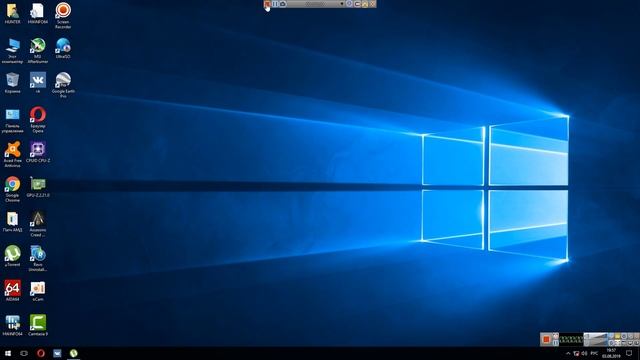Open the dropdown arrow on the recorder toolbar
The width and height of the screenshot is (640, 360).
click(x=342, y=4)
